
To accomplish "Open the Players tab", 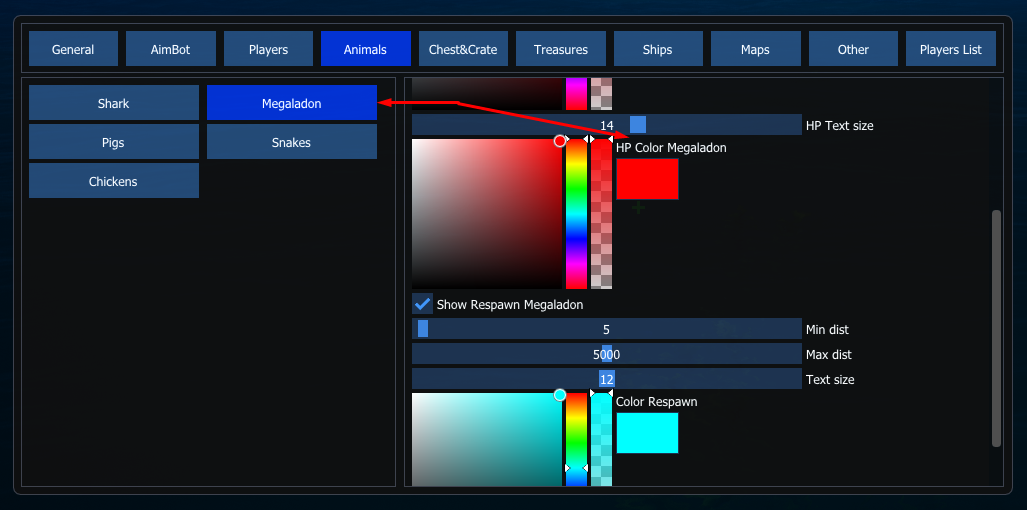I will tap(268, 49).
